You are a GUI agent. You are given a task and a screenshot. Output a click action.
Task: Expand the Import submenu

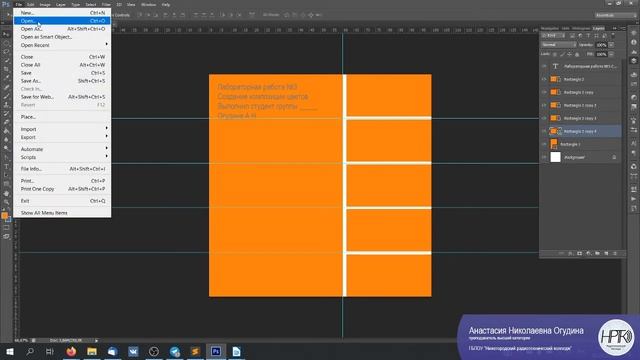click(x=63, y=129)
